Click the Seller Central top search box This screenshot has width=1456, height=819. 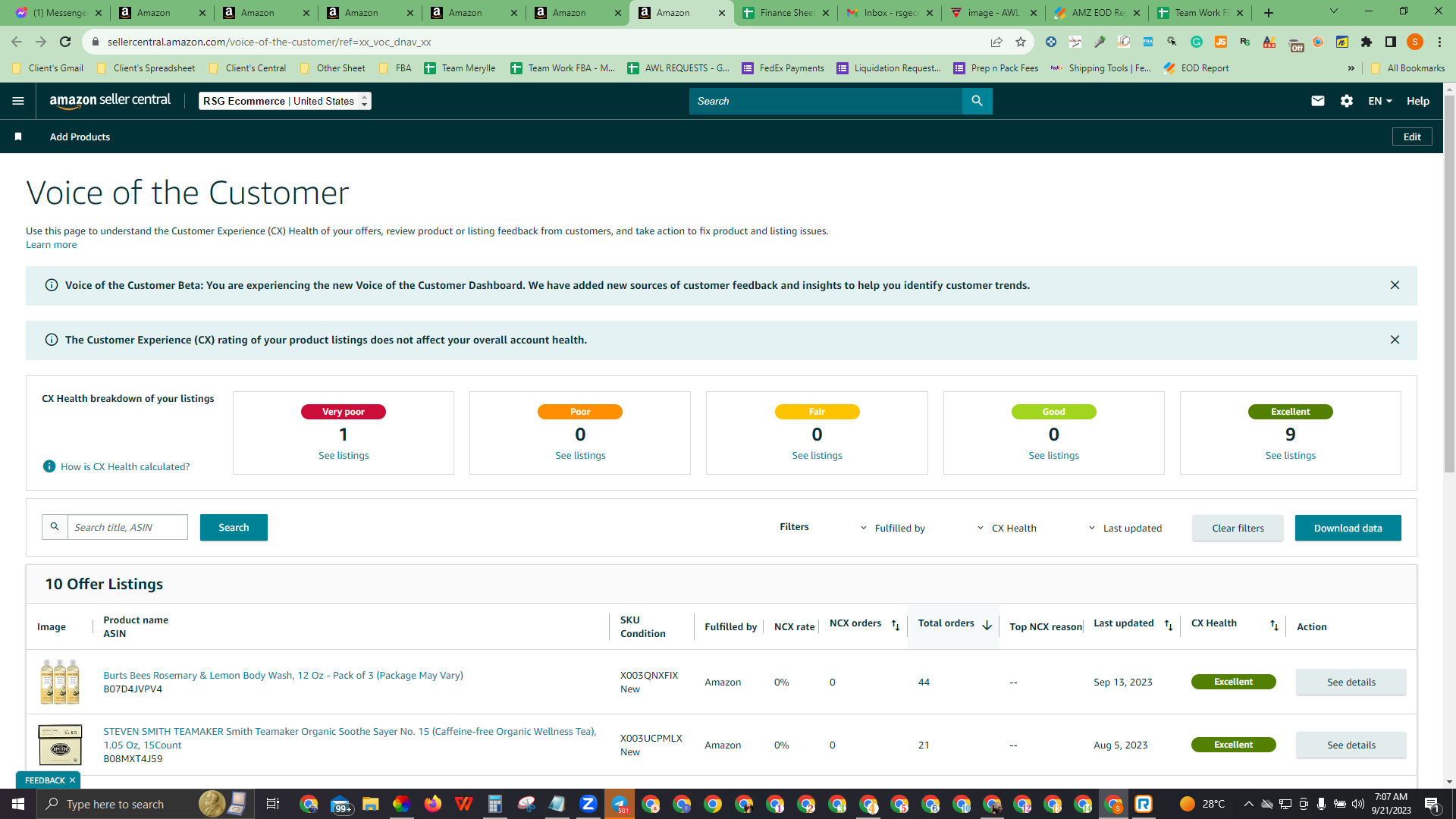click(x=826, y=101)
